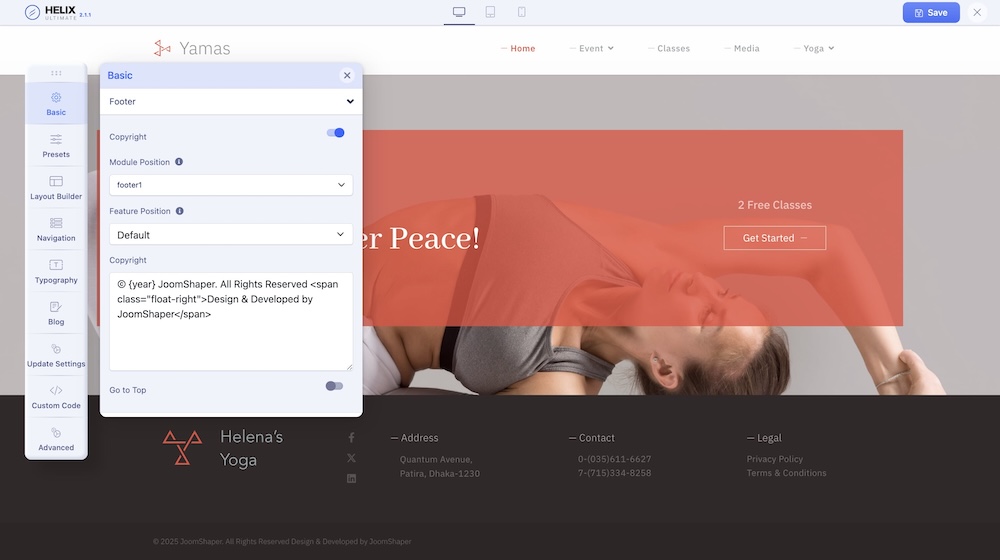Viewport: 1000px width, 560px height.
Task: Click the Feature Position info icon
Action: pos(180,211)
